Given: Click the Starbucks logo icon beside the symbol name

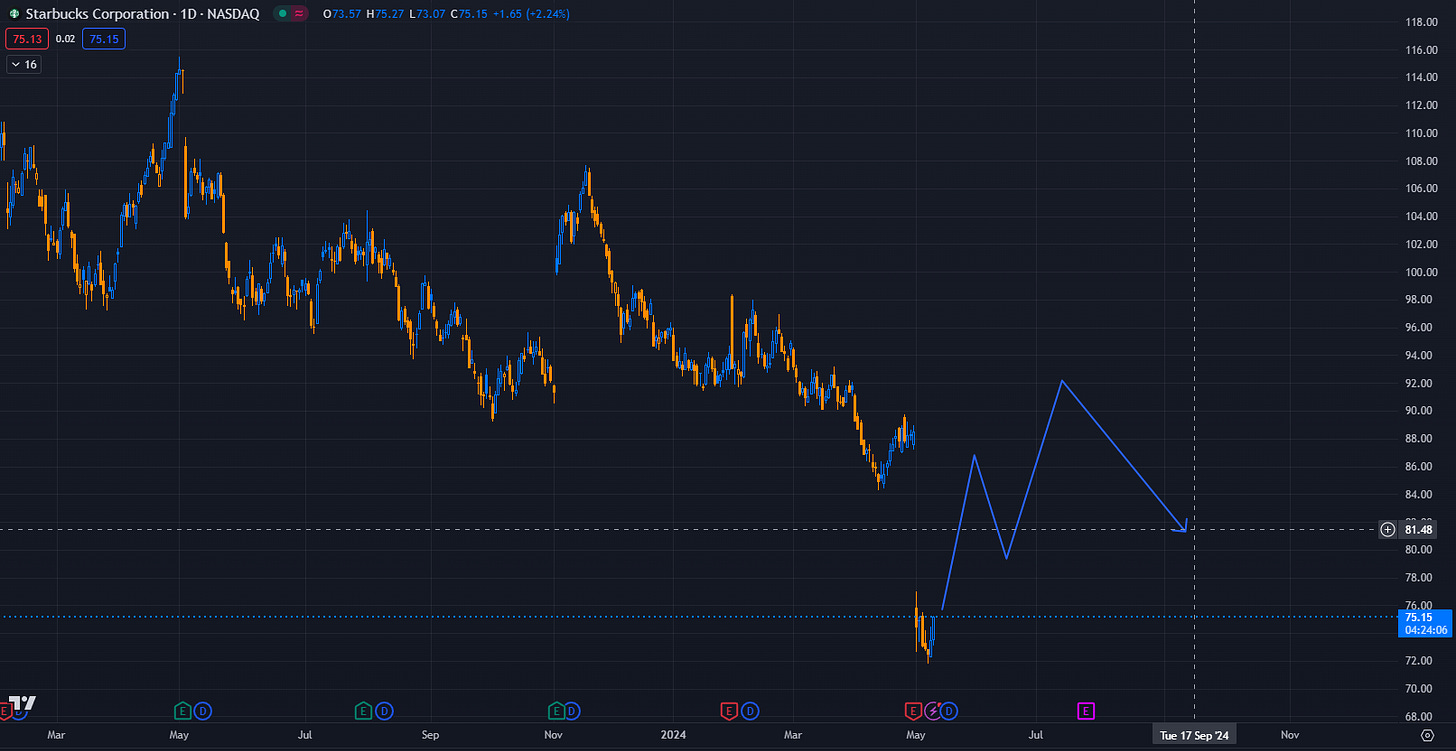Looking at the screenshot, I should (13, 14).
